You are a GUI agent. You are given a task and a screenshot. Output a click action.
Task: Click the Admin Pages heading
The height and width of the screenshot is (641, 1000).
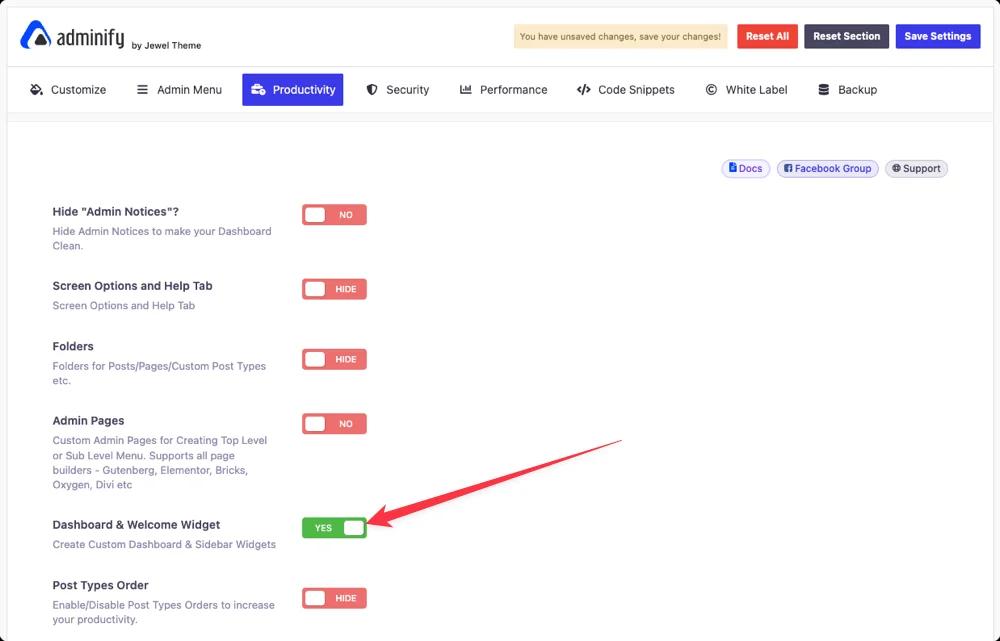coord(88,420)
